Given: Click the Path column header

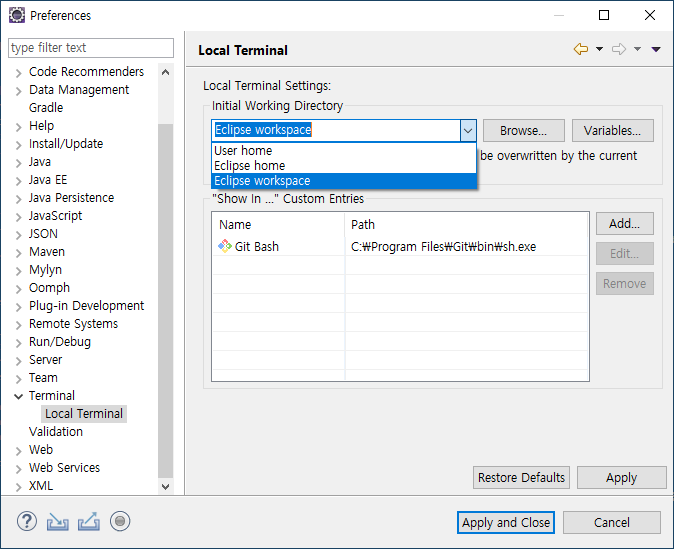Looking at the screenshot, I should pyautogui.click(x=466, y=224).
